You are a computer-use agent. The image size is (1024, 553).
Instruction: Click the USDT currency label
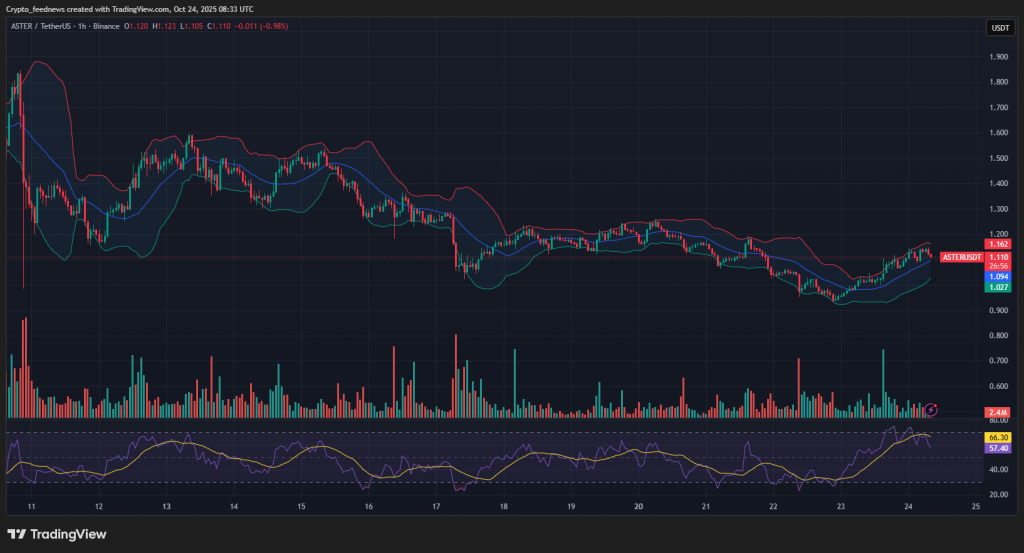998,29
